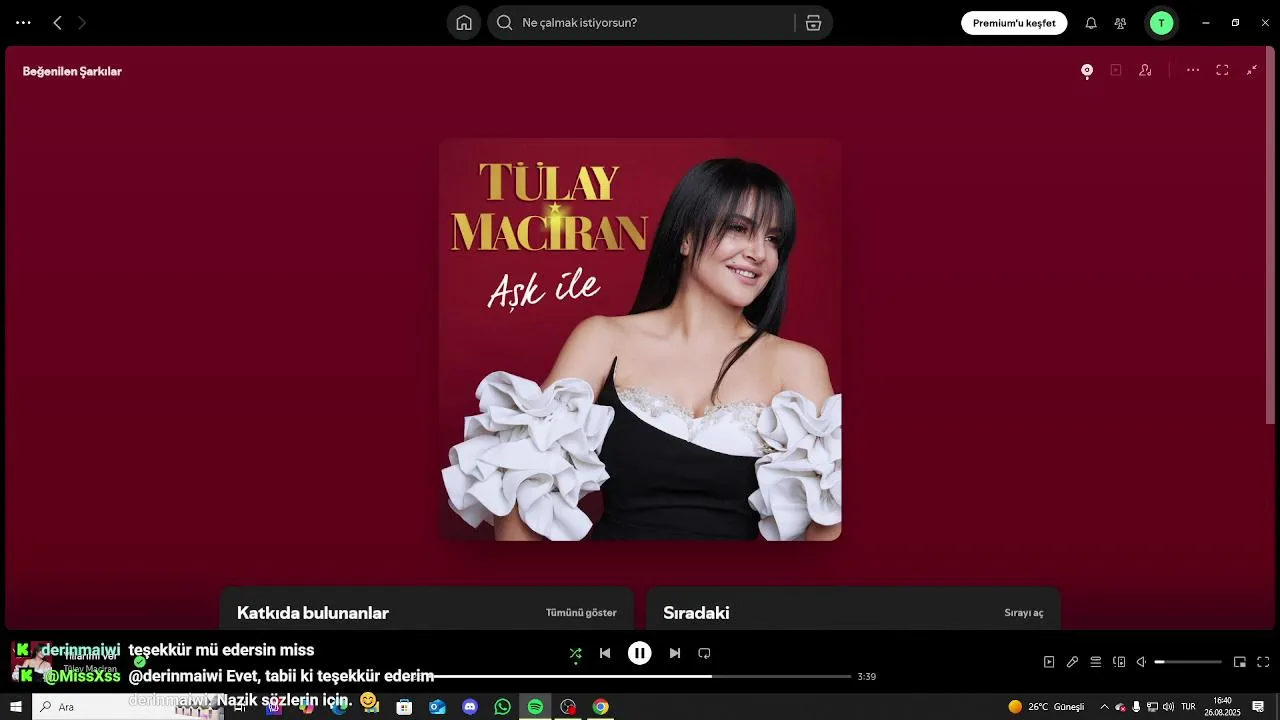Open the Browse icon next to search
The height and width of the screenshot is (720, 1280).
pos(813,23)
